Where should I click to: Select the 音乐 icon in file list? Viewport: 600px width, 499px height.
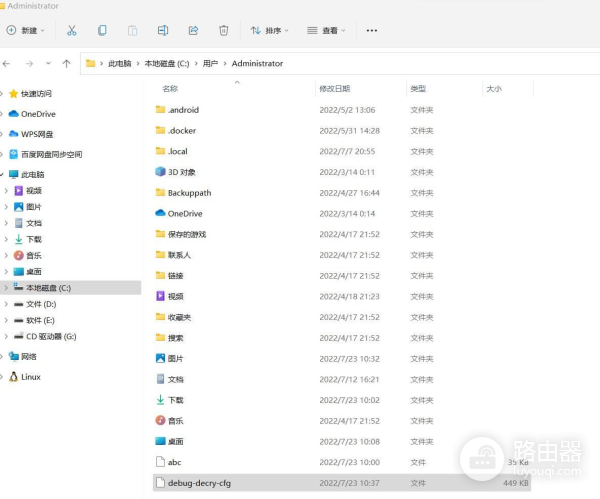point(160,421)
